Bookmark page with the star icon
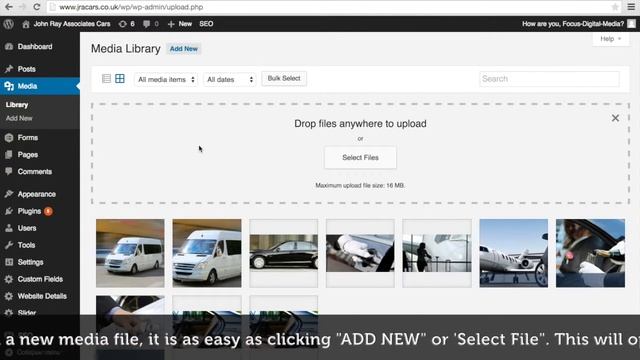Screen dimensions: 640x360 coord(615,7)
